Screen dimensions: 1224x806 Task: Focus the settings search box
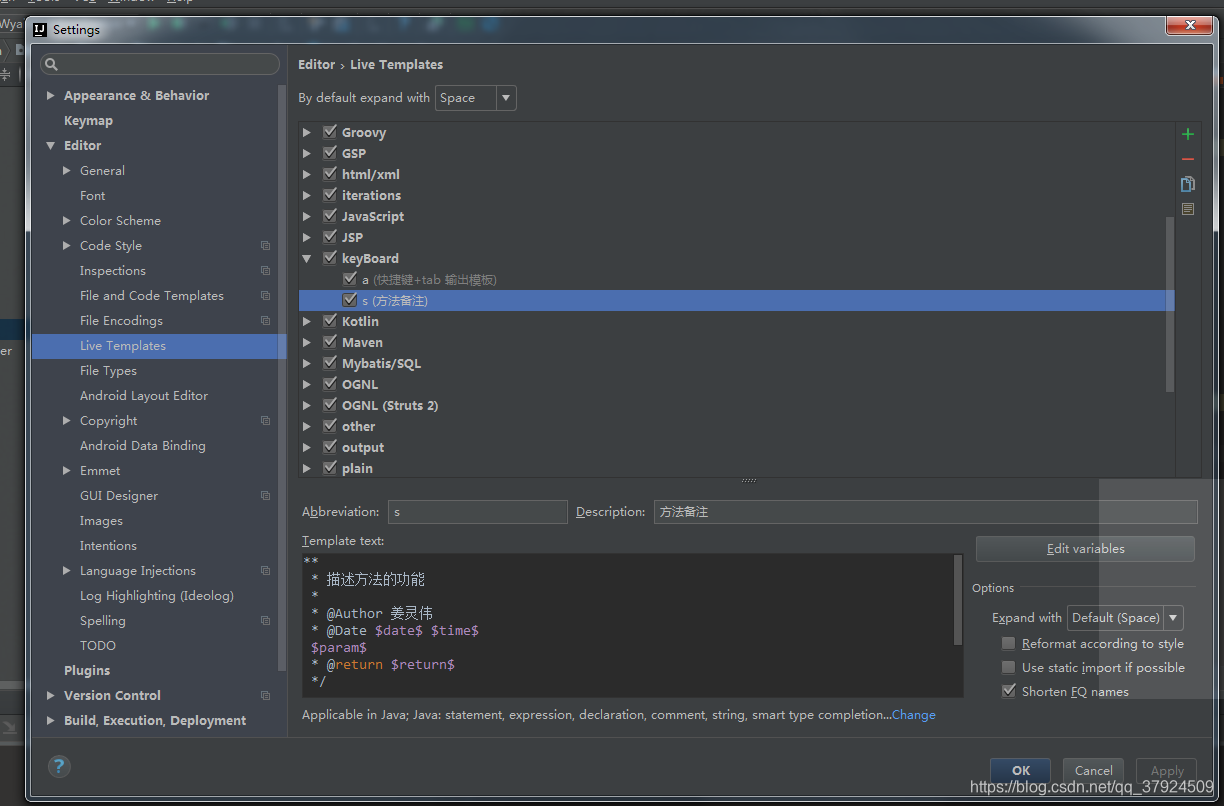(160, 64)
